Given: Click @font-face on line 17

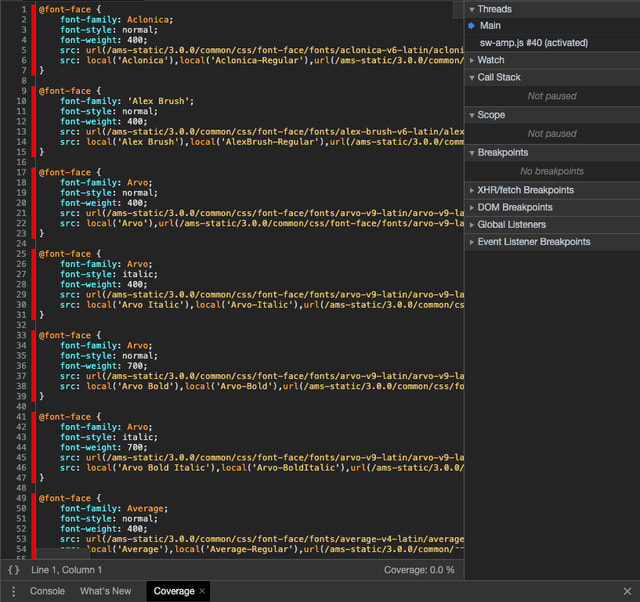Looking at the screenshot, I should tap(65, 172).
